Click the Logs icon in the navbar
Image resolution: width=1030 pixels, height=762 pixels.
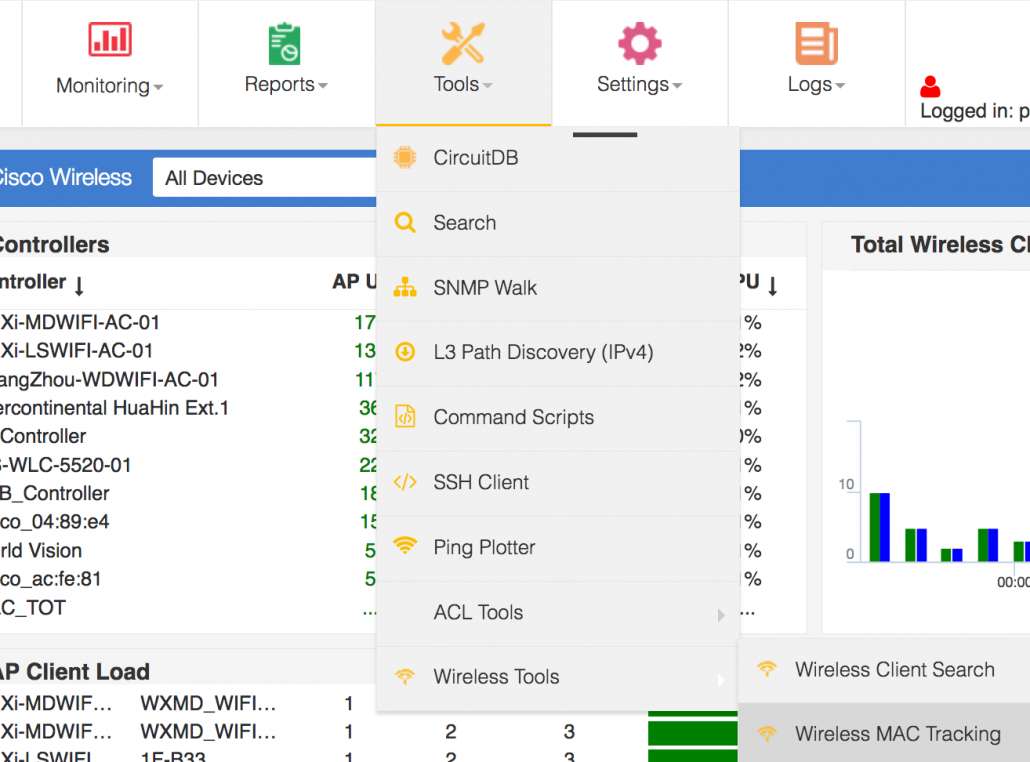(x=815, y=40)
